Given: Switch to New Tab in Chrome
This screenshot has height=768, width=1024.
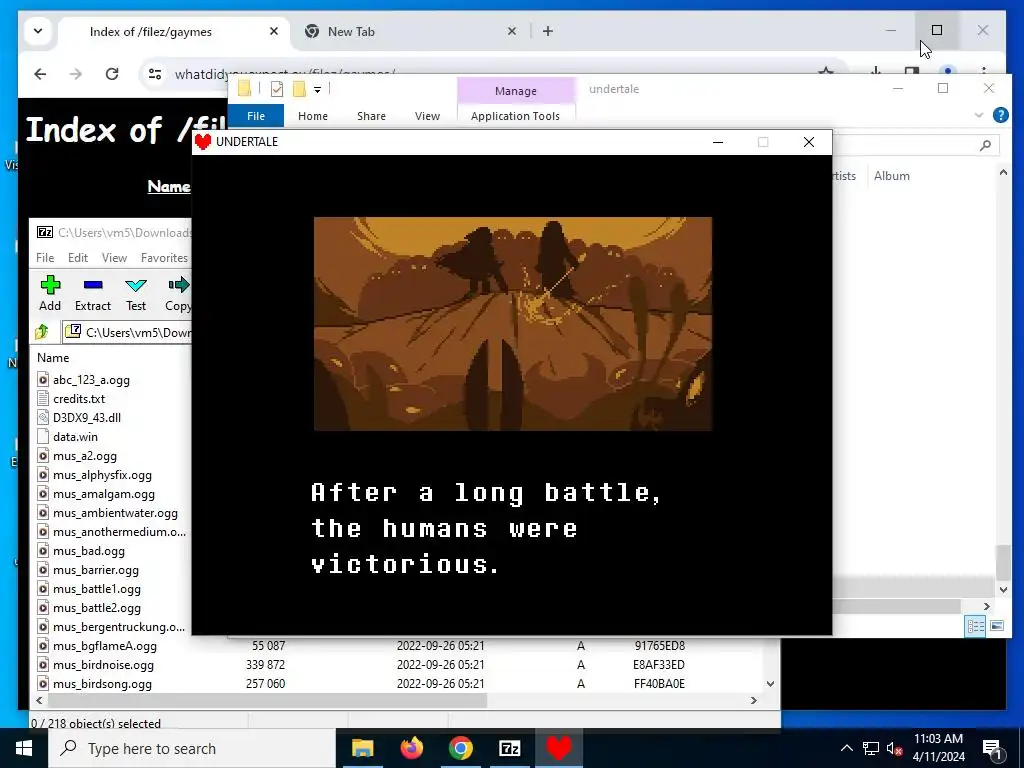Looking at the screenshot, I should pos(411,31).
